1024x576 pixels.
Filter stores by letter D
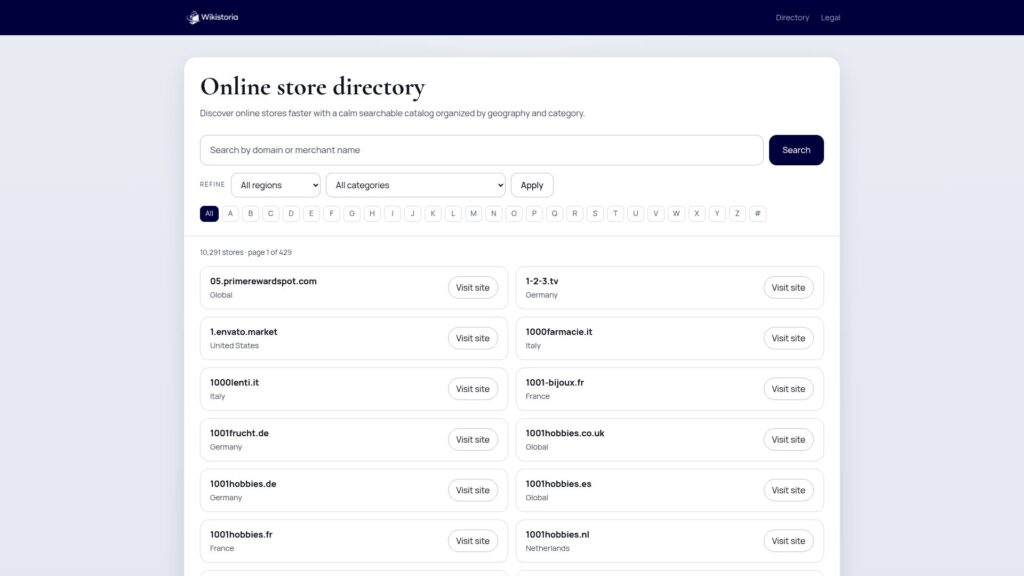291,214
